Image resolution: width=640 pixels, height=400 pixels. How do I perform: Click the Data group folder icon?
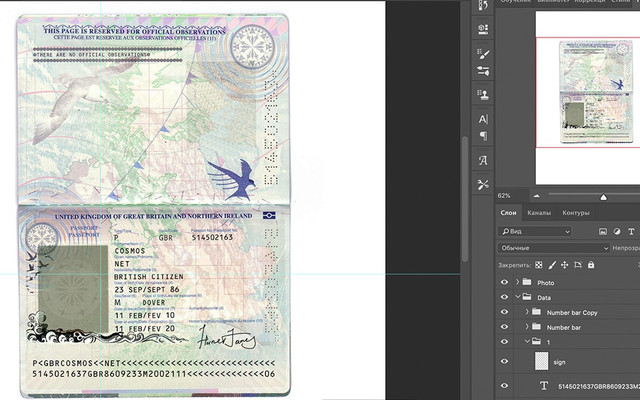[x=527, y=297]
